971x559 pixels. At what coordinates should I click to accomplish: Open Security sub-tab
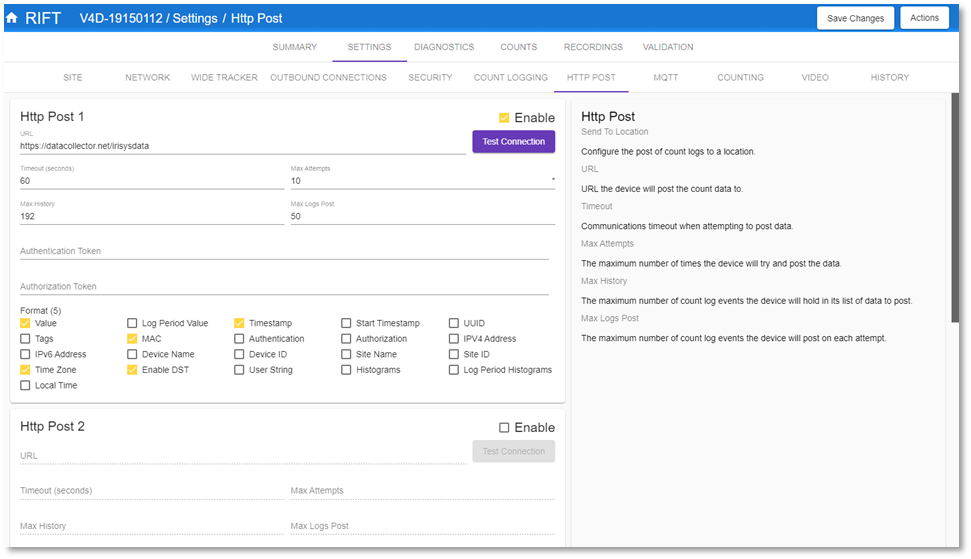(x=430, y=77)
